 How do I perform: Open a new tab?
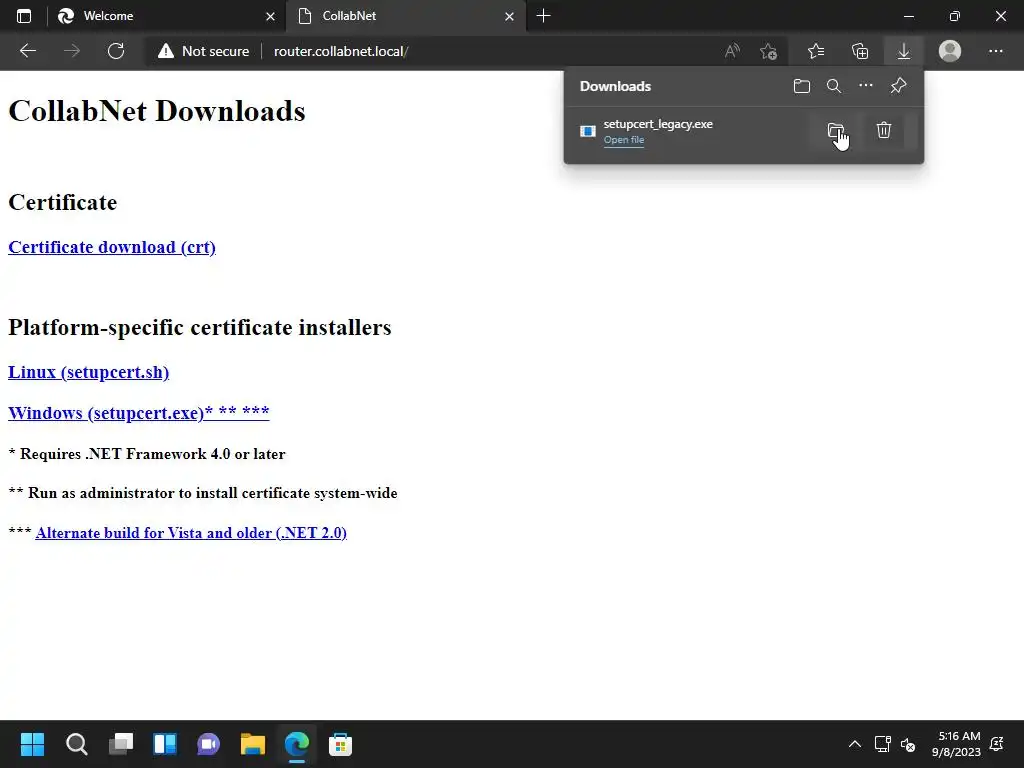click(x=543, y=16)
